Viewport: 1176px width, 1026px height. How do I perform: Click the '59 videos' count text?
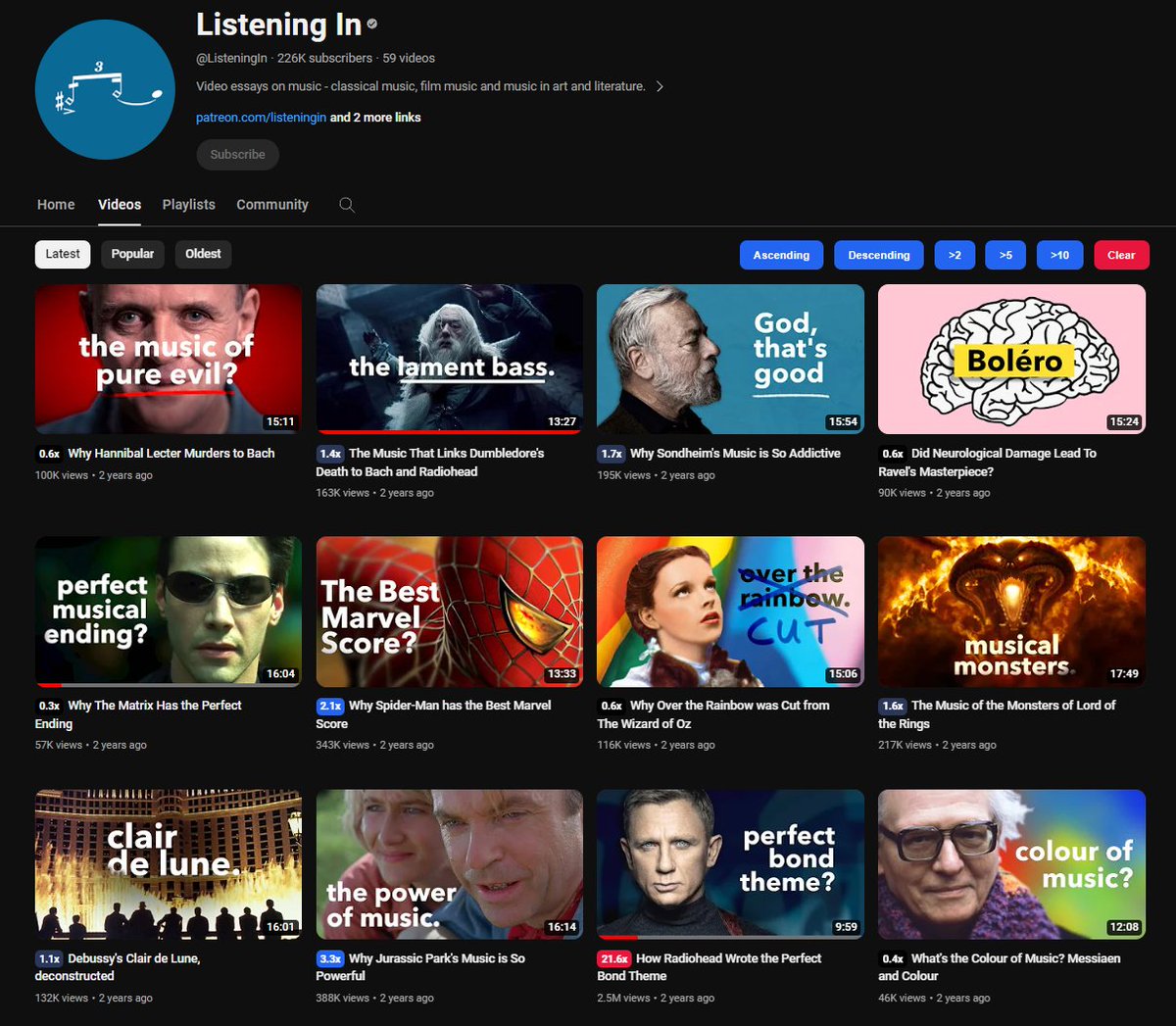click(409, 59)
